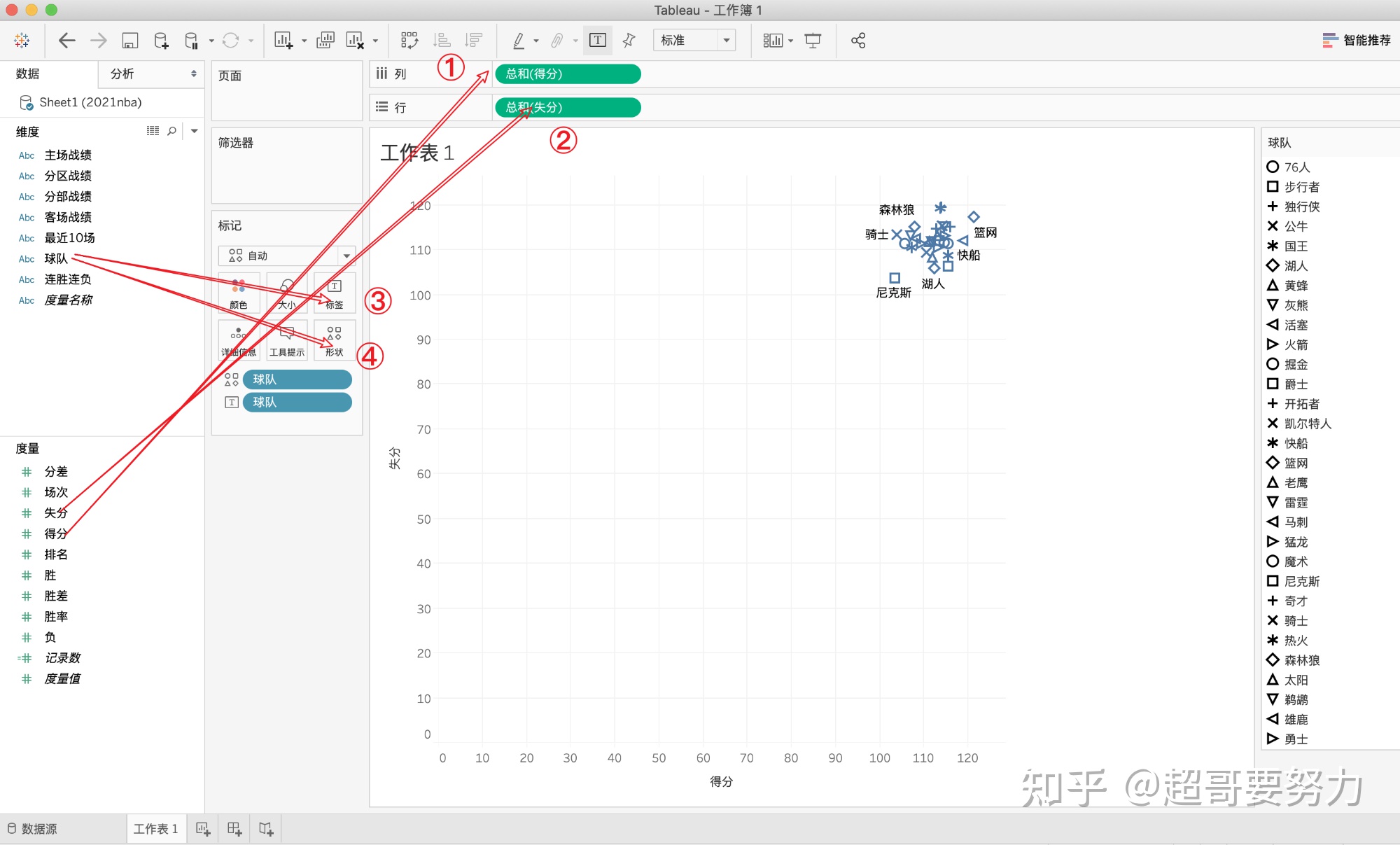Click the new dashboard tab icon
The width and height of the screenshot is (1400, 845).
click(x=234, y=829)
